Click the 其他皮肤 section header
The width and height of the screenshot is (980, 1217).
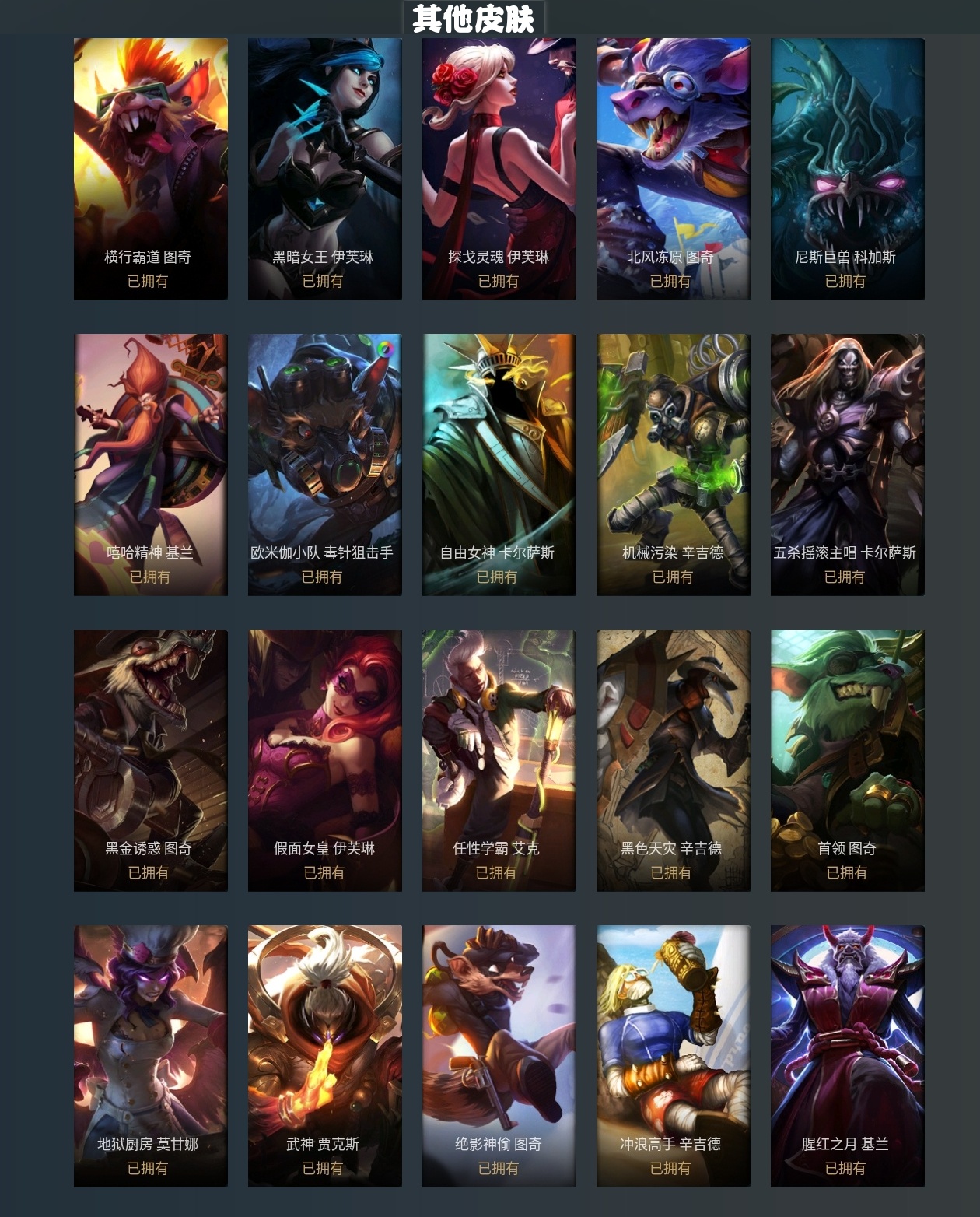tap(474, 19)
